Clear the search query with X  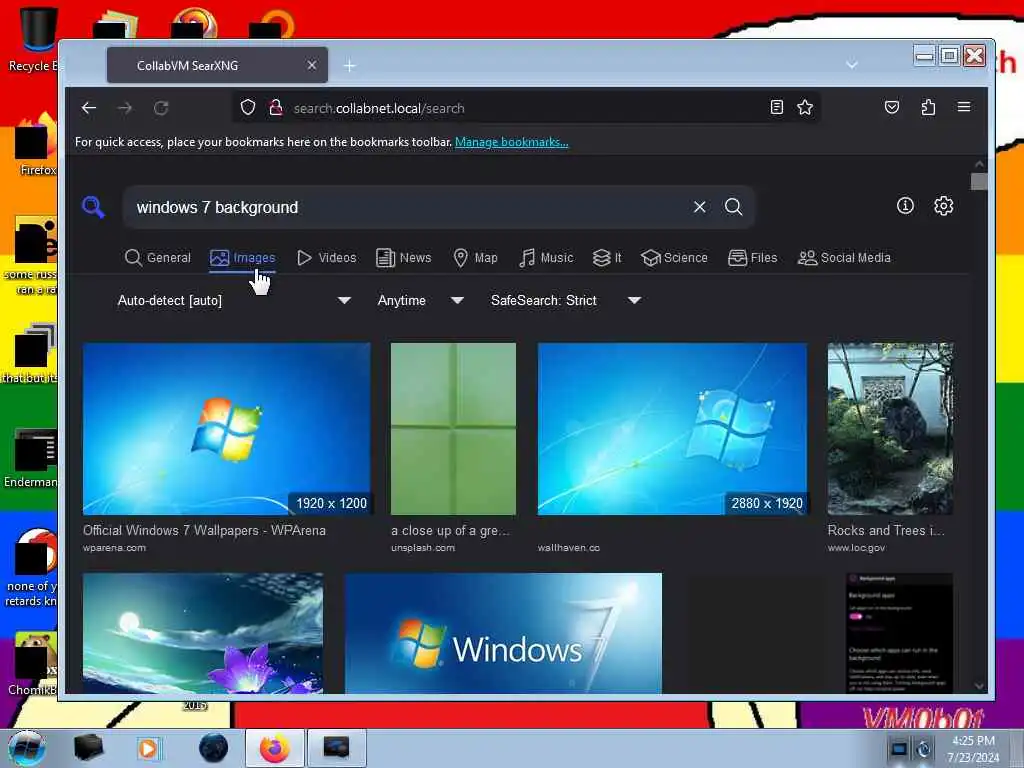[x=699, y=207]
